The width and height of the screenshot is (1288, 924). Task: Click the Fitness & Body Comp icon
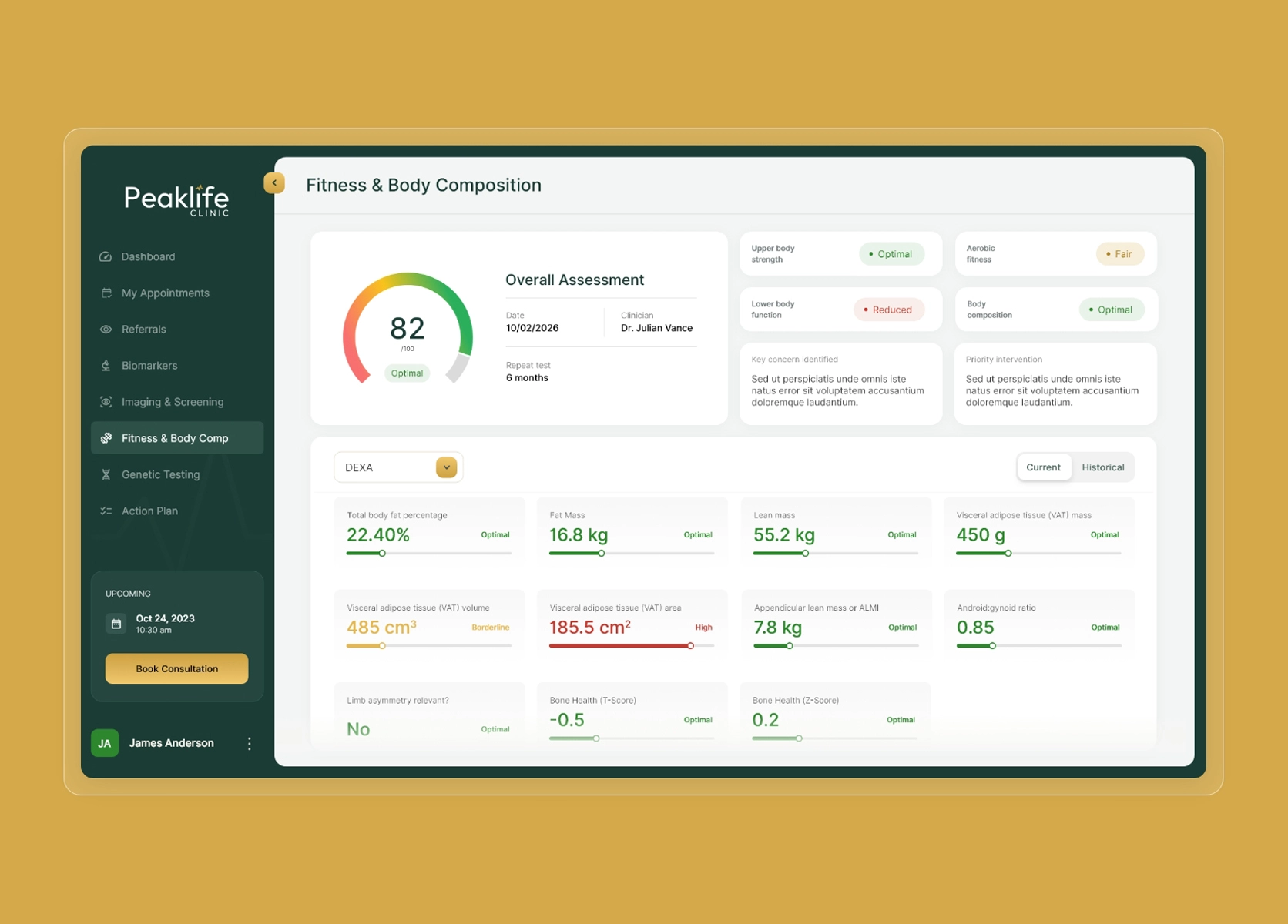[x=106, y=438]
